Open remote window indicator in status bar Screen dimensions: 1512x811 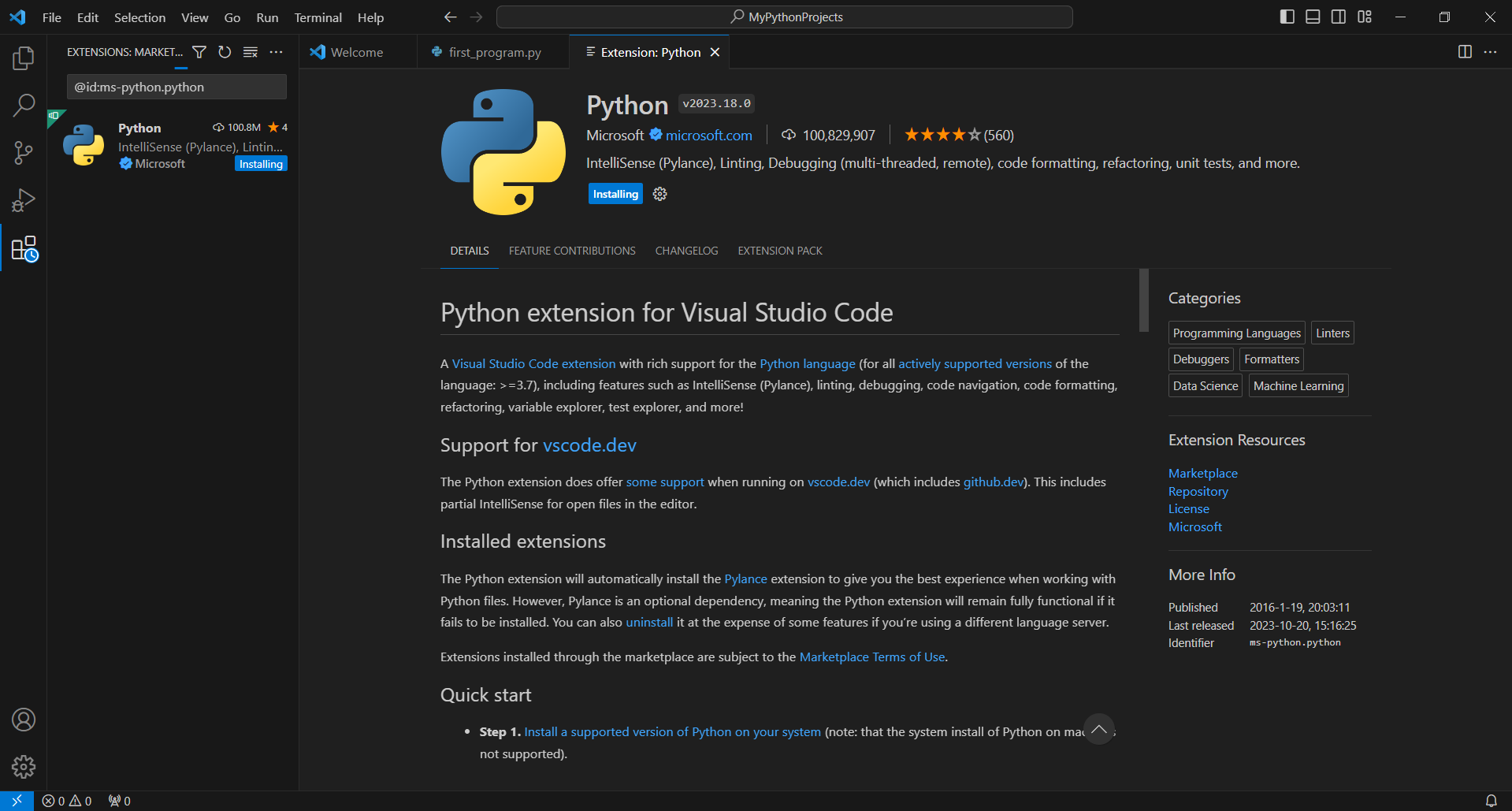click(x=17, y=801)
